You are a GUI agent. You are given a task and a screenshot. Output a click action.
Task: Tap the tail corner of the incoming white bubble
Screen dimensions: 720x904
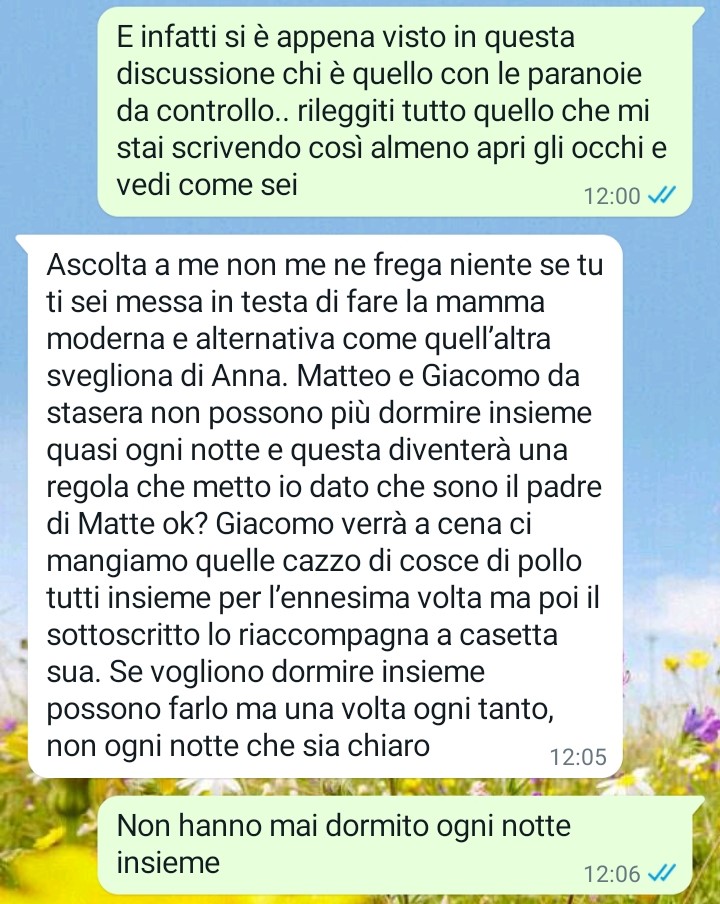coord(22,241)
